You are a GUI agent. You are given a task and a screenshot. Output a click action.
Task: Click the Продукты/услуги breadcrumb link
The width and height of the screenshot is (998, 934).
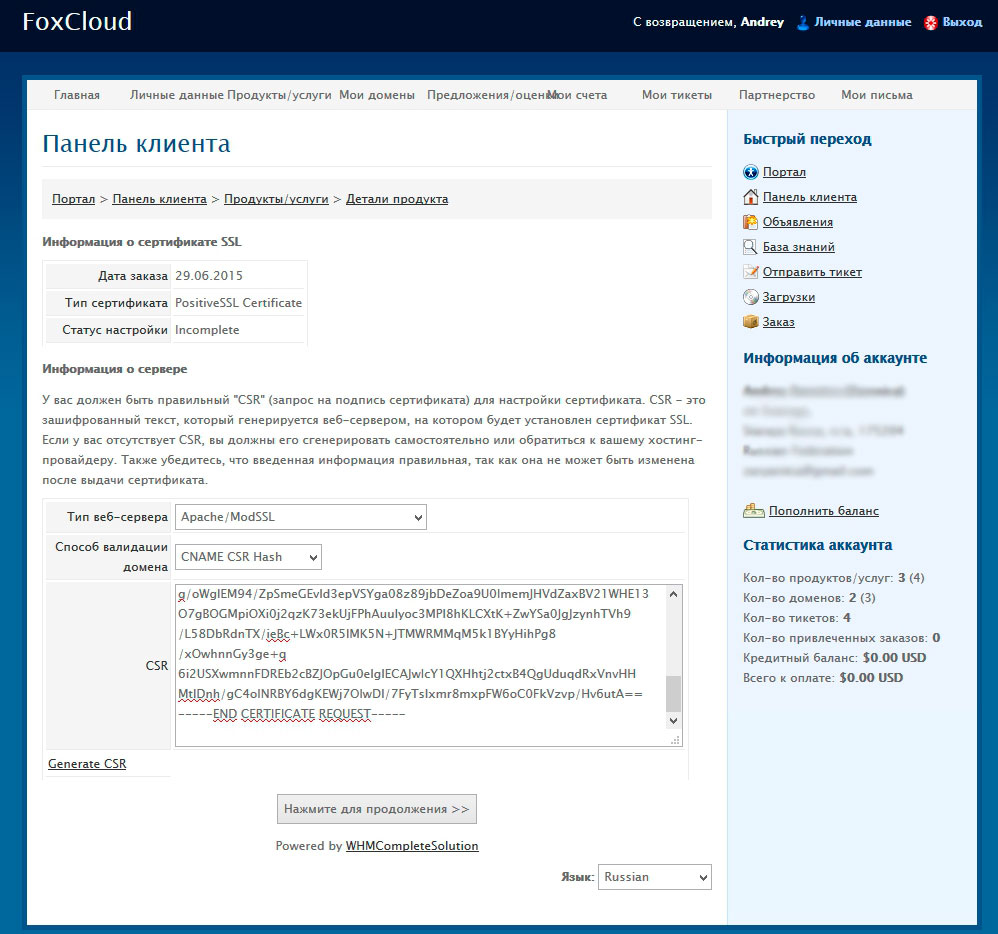point(276,199)
